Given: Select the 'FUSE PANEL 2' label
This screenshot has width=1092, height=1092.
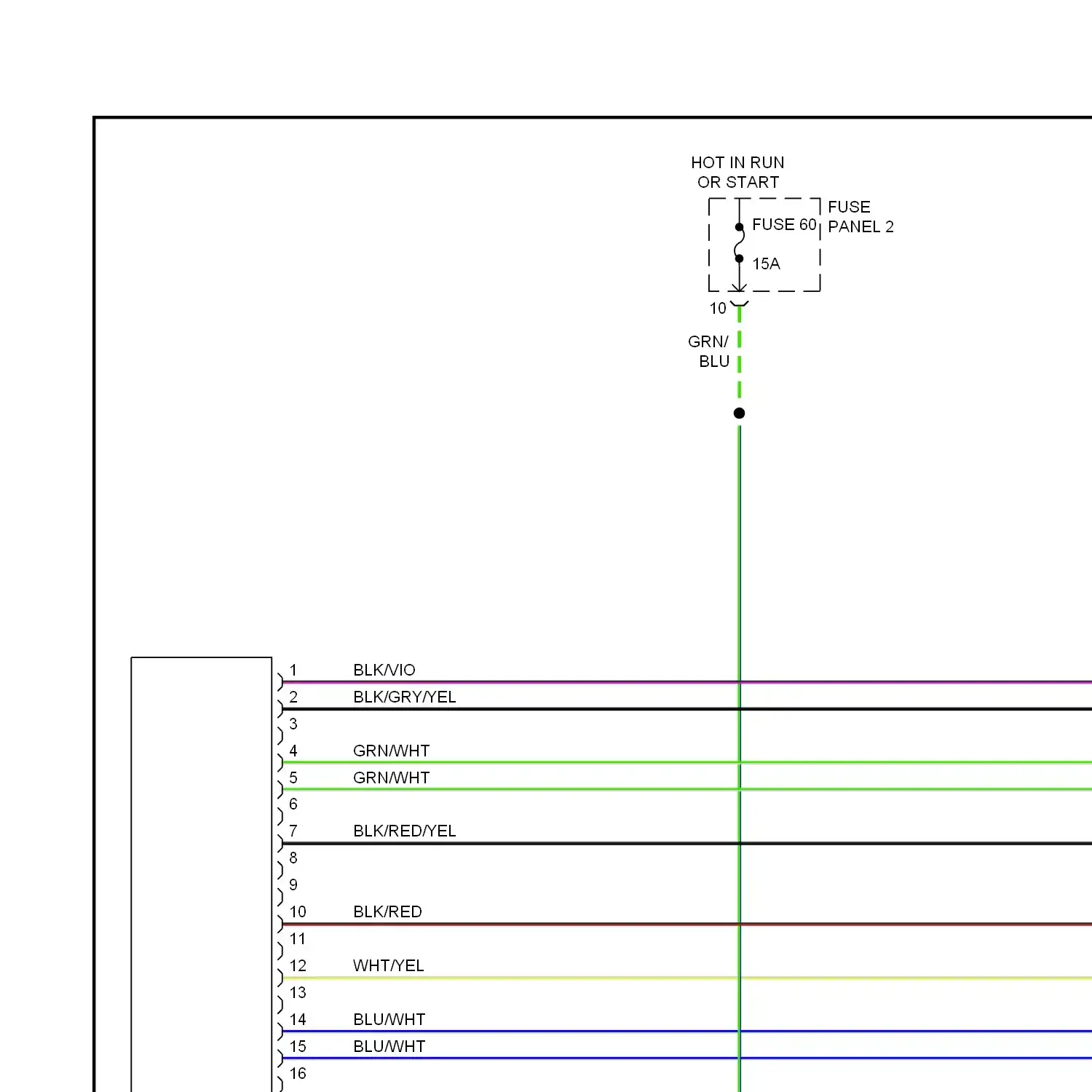Looking at the screenshot, I should (x=860, y=217).
